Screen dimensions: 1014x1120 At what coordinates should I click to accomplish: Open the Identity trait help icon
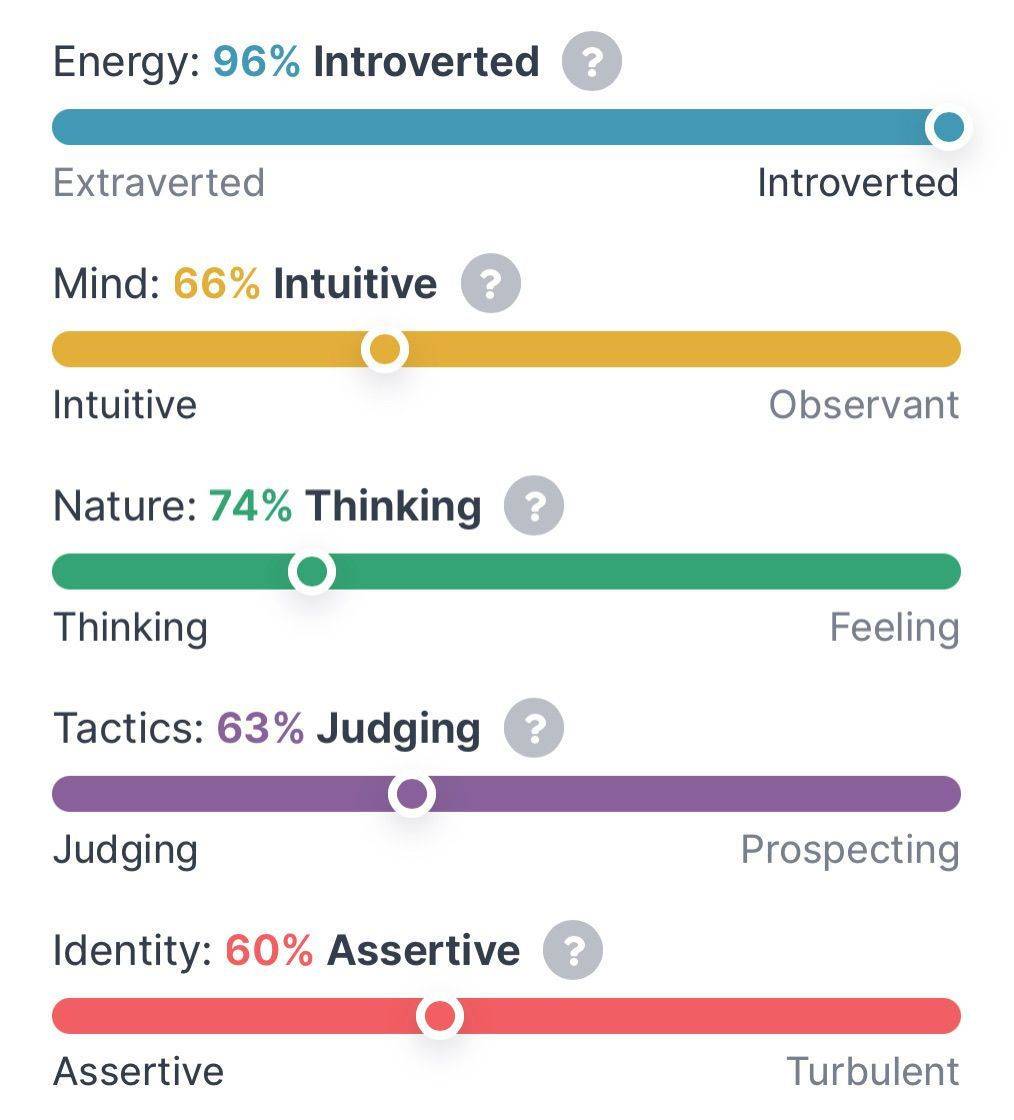coord(573,950)
